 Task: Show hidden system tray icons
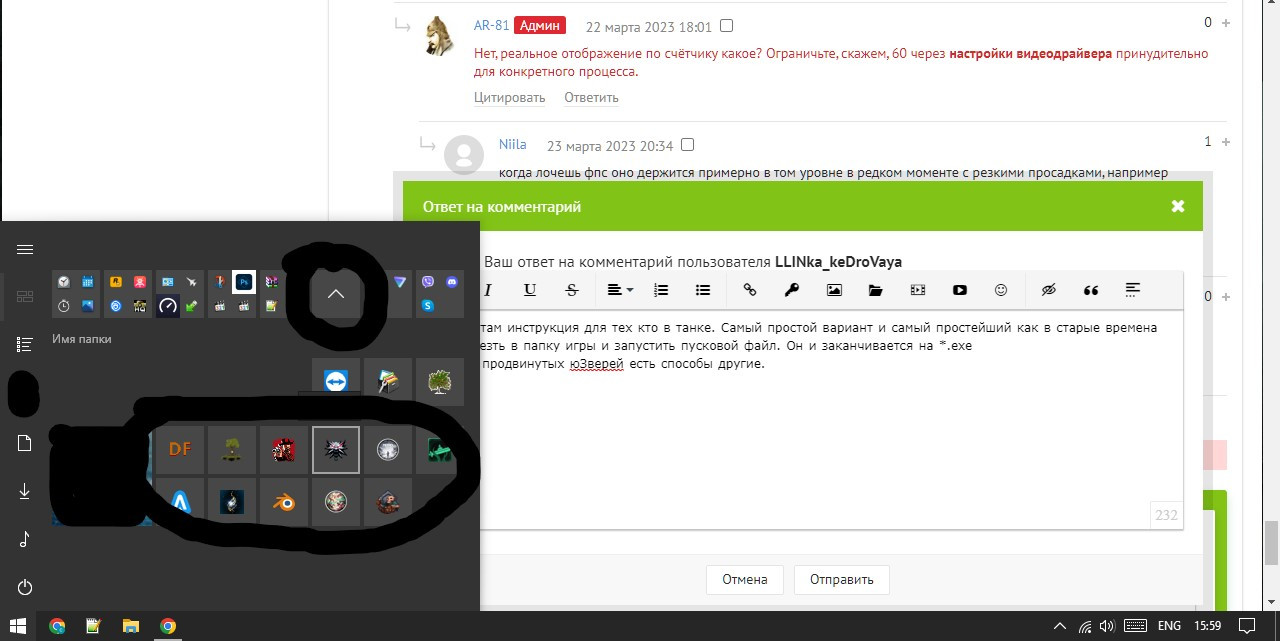coord(1060,626)
